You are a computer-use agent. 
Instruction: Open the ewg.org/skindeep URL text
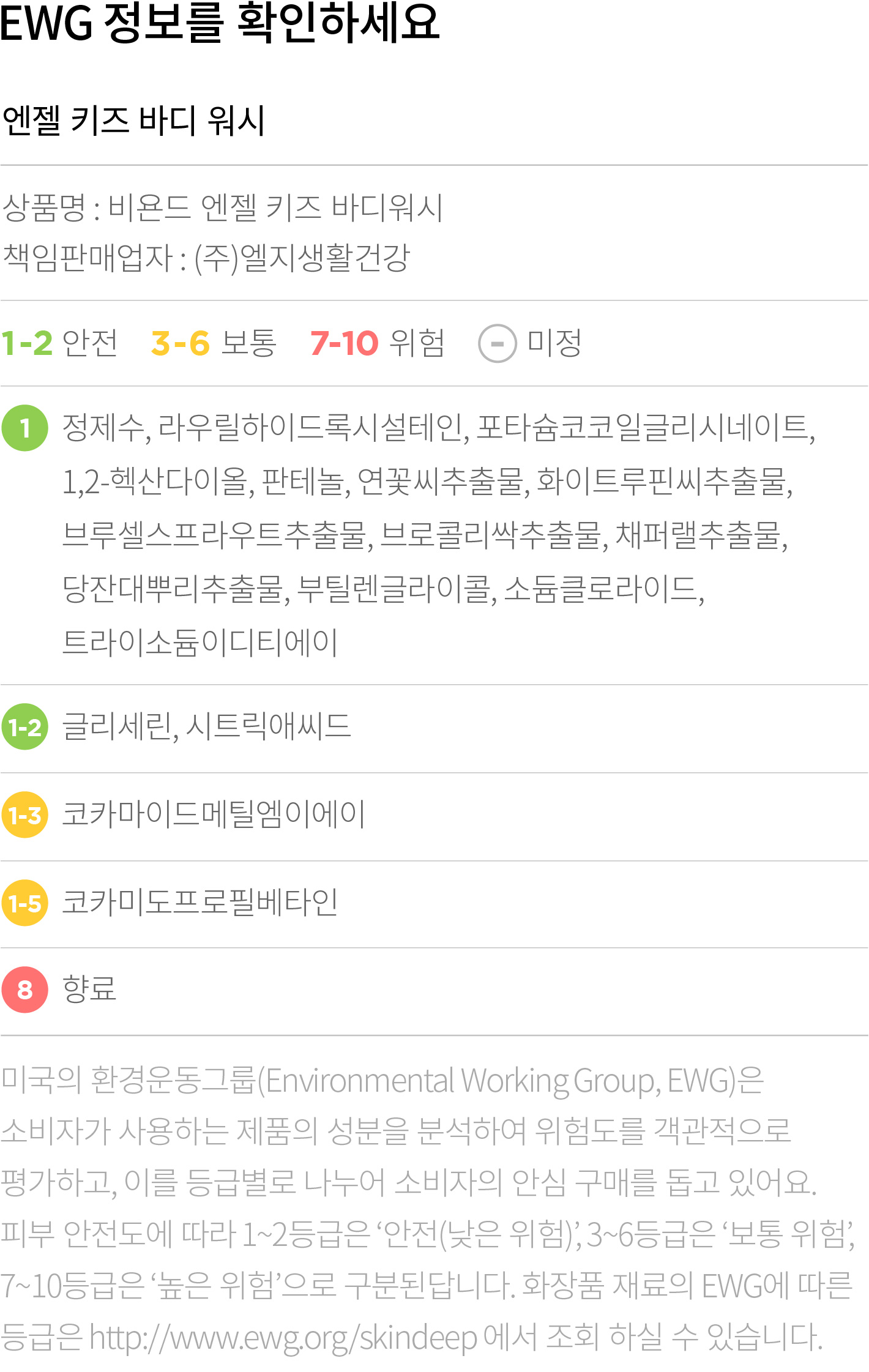(283, 1337)
